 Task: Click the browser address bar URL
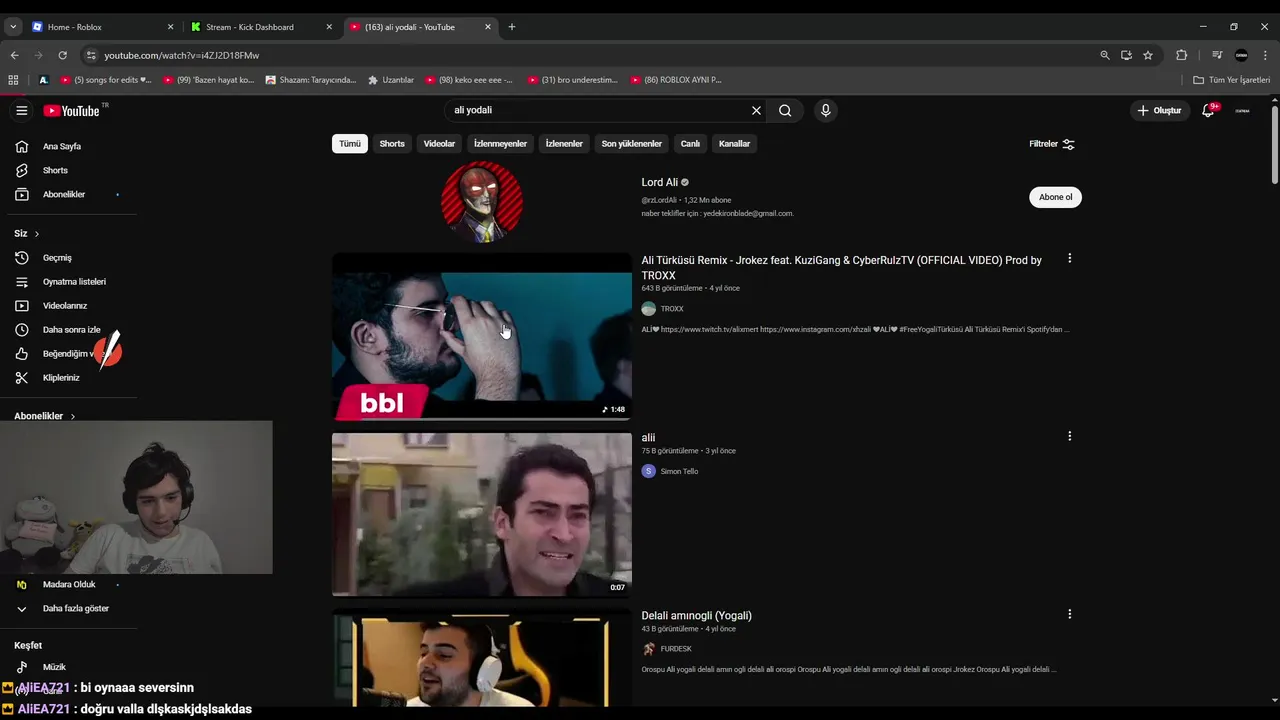pos(181,55)
